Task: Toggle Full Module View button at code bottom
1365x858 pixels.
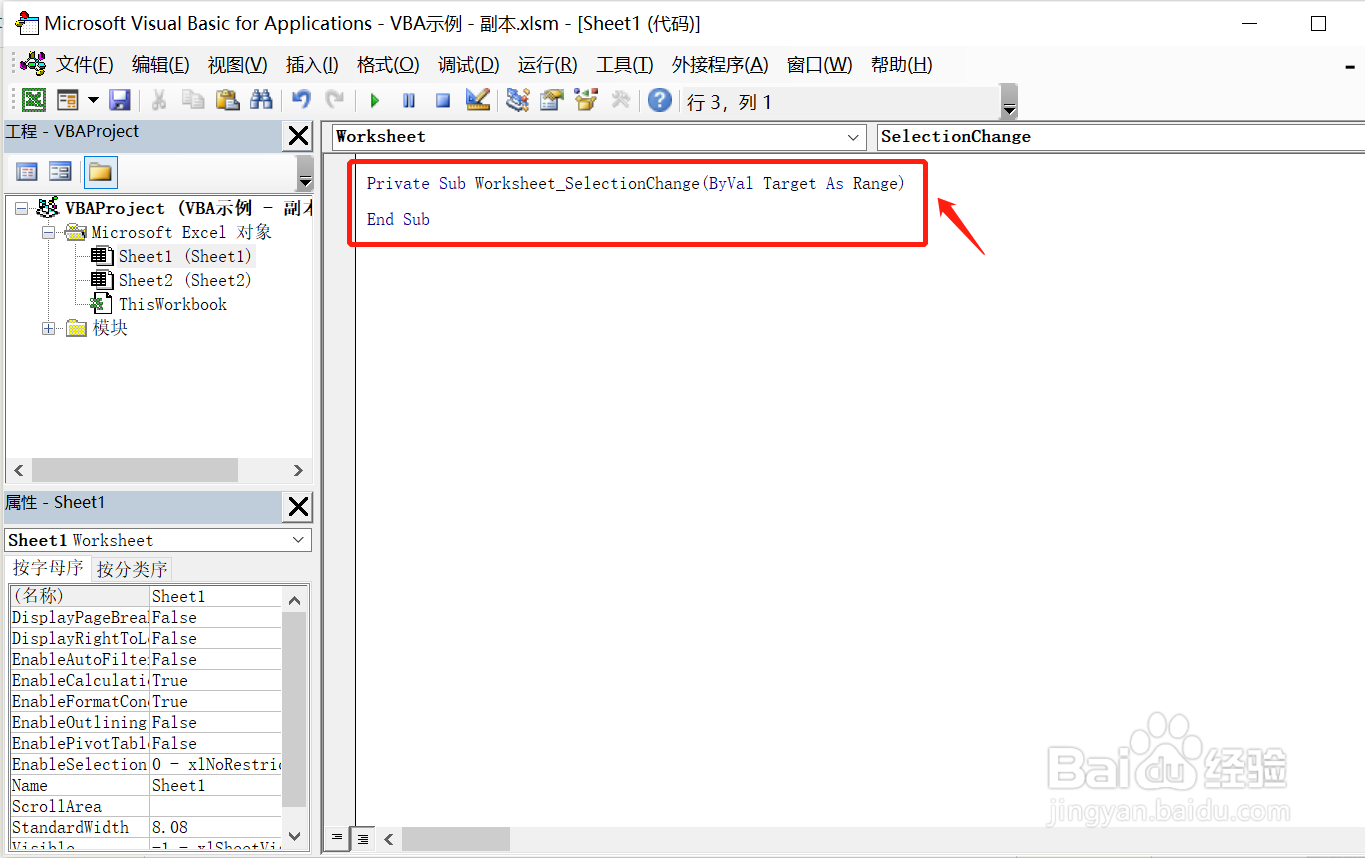Action: [362, 838]
